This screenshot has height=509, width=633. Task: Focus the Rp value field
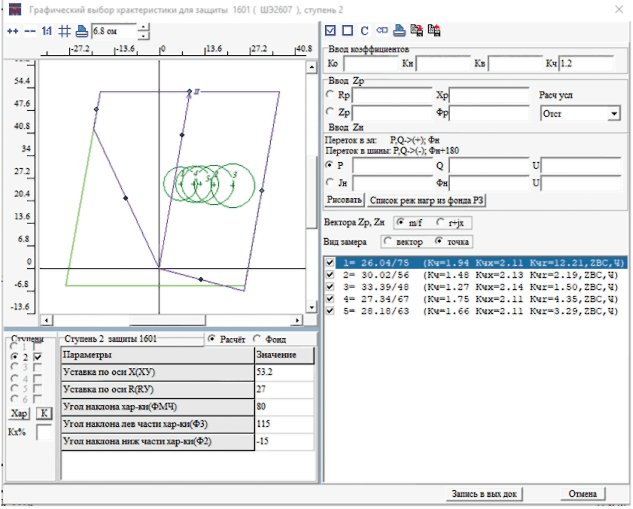pyautogui.click(x=392, y=95)
